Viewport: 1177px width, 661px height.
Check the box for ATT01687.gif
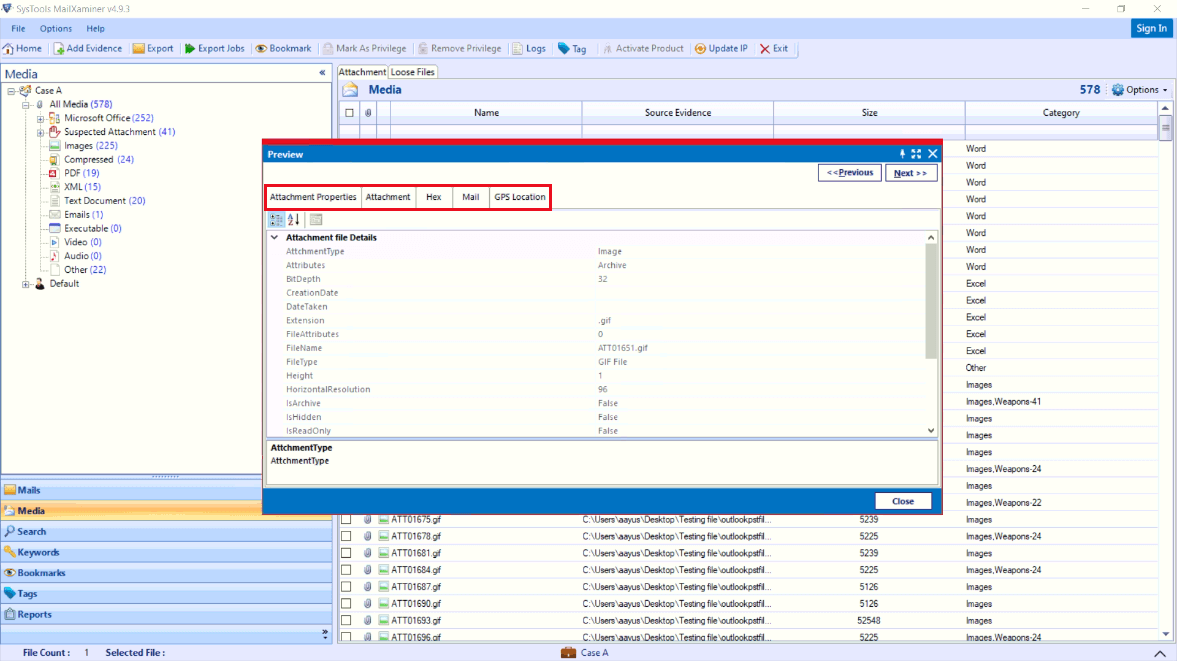[346, 587]
